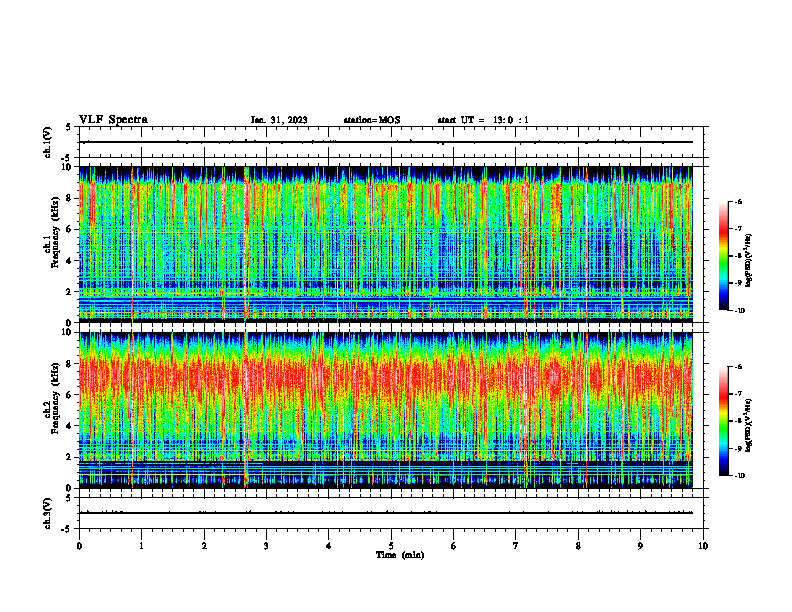Click time axis tick label "6"
The width and height of the screenshot is (792, 612).
coord(454,546)
